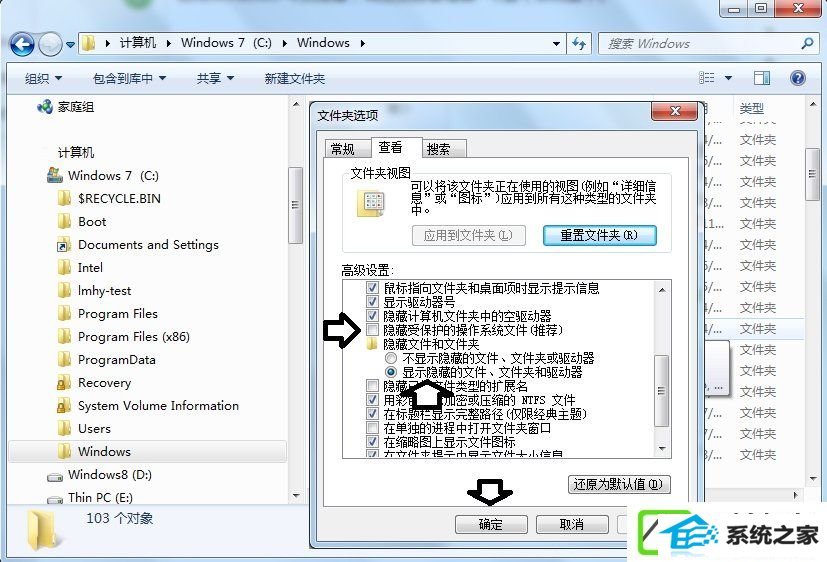This screenshot has width=827, height=562.
Task: Select the Thin PC (E:) drive icon
Action: pos(55,499)
